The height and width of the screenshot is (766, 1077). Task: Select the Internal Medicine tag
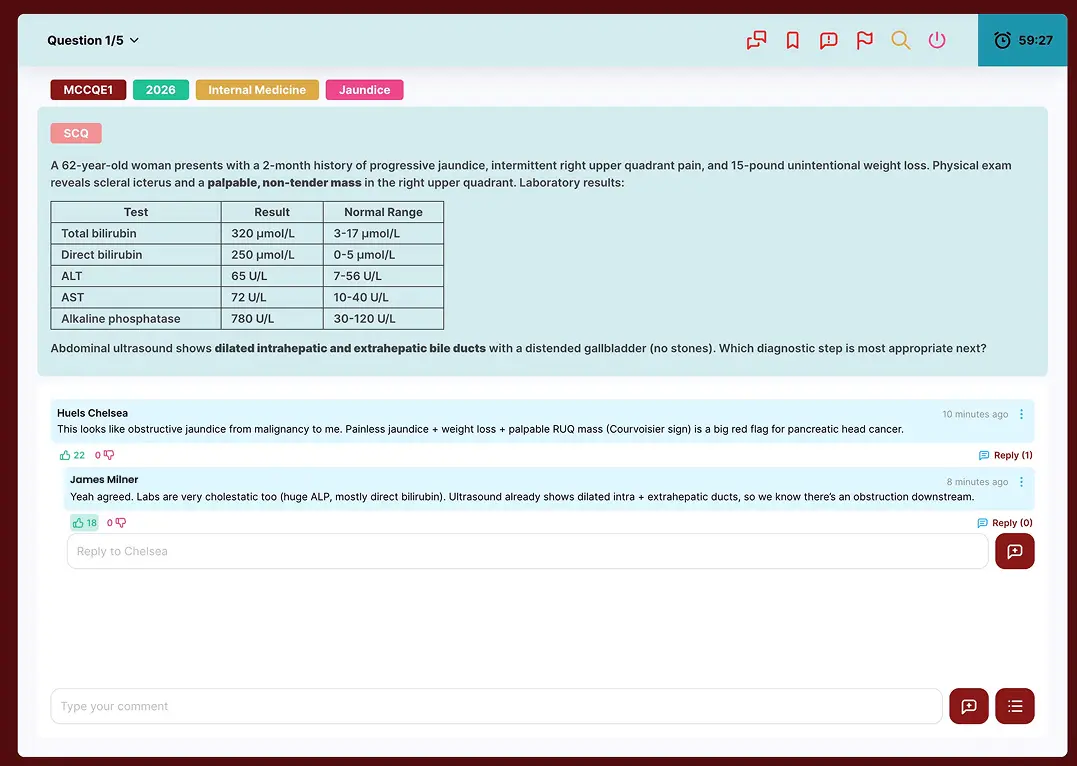[x=257, y=89]
